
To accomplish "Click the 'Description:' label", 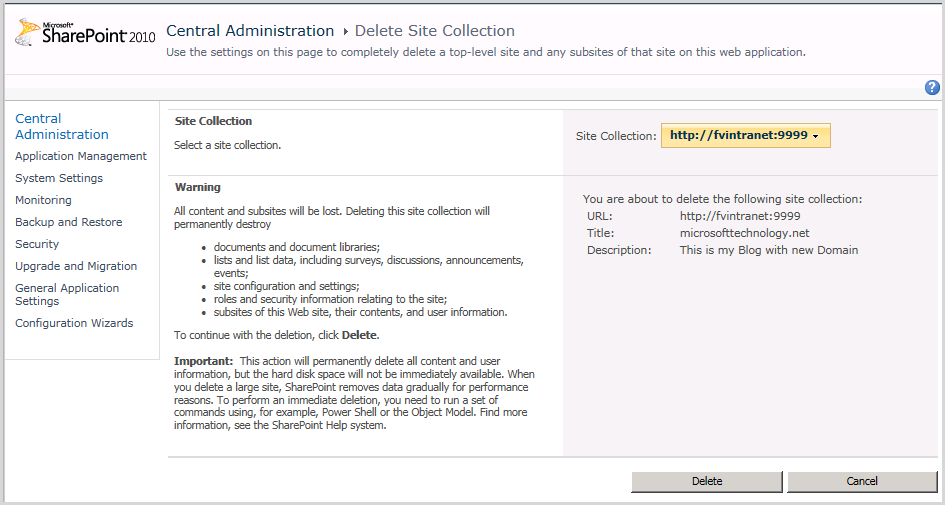I will click(x=619, y=249).
